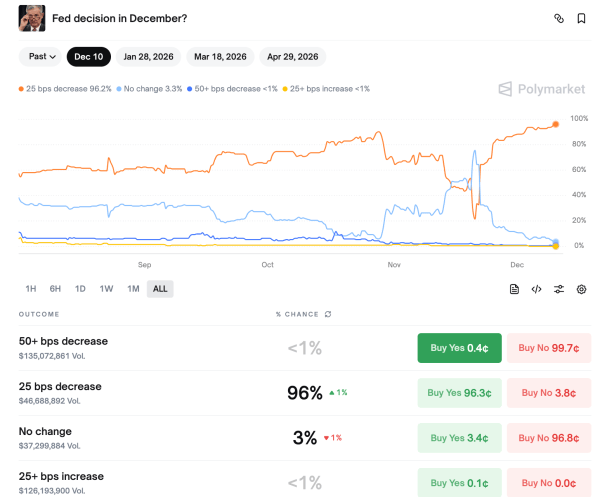Click Buy Yes 0.4¢ for 50+ bps decrease
Screen dimensions: 600x497
point(458,348)
